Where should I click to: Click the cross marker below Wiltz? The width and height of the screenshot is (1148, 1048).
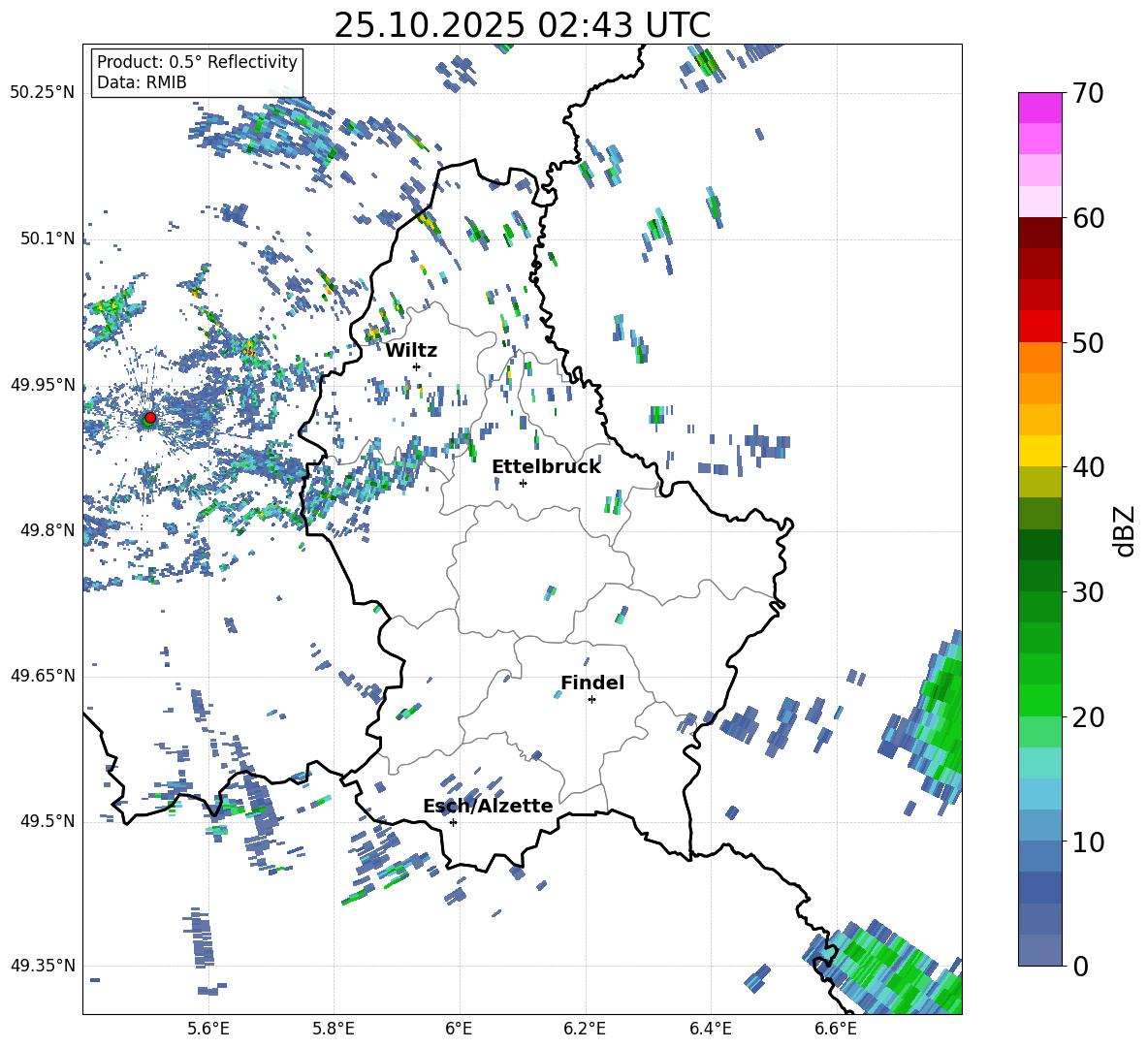pos(416,366)
